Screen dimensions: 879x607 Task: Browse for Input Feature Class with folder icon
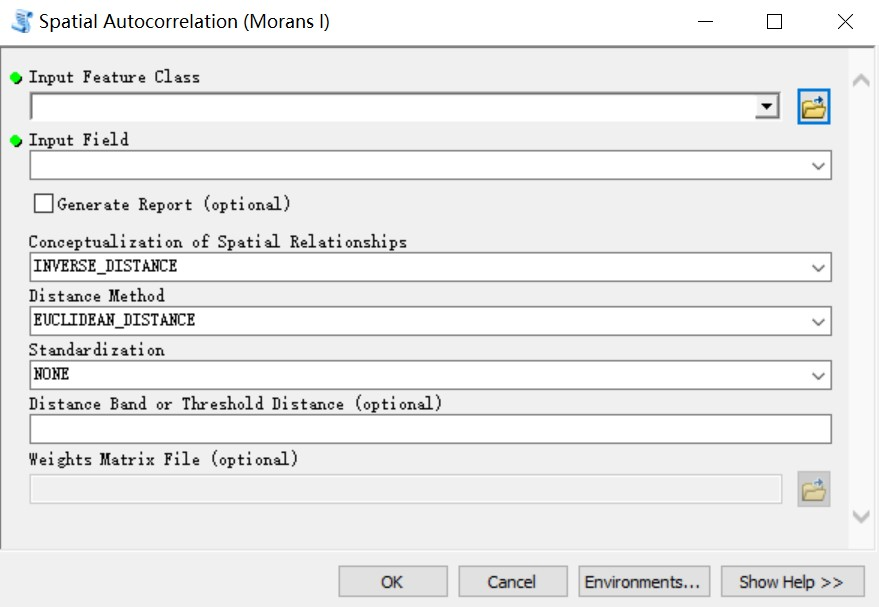pyautogui.click(x=813, y=106)
